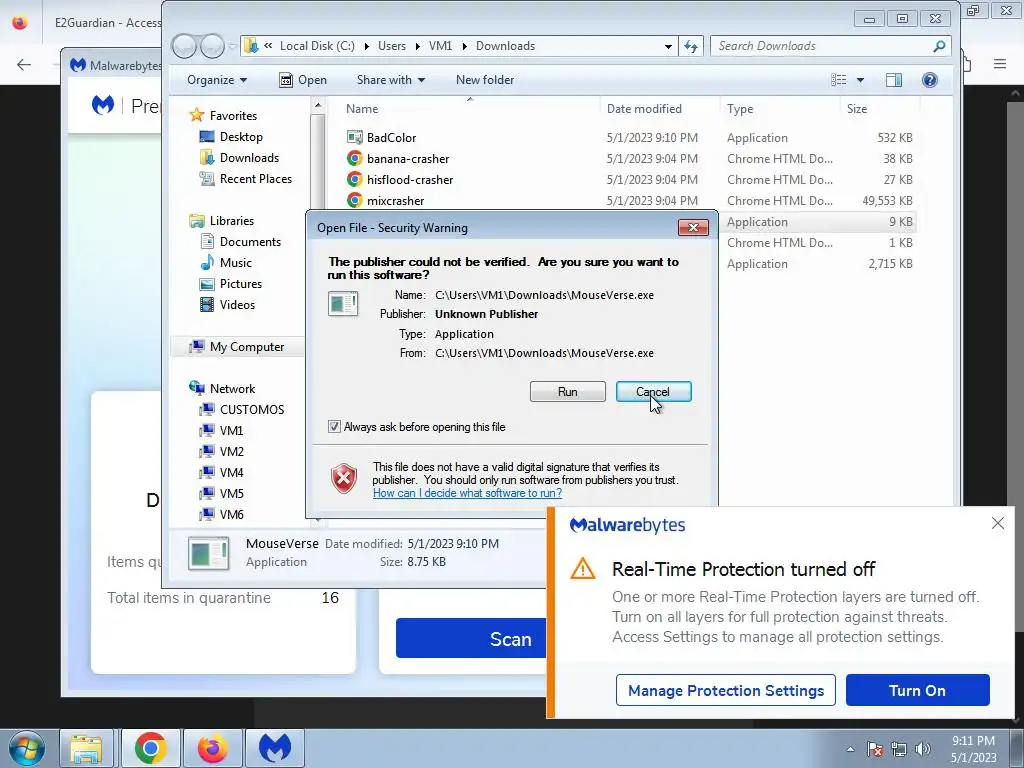This screenshot has width=1024, height=768.
Task: Open the Music library
Action: [235, 263]
